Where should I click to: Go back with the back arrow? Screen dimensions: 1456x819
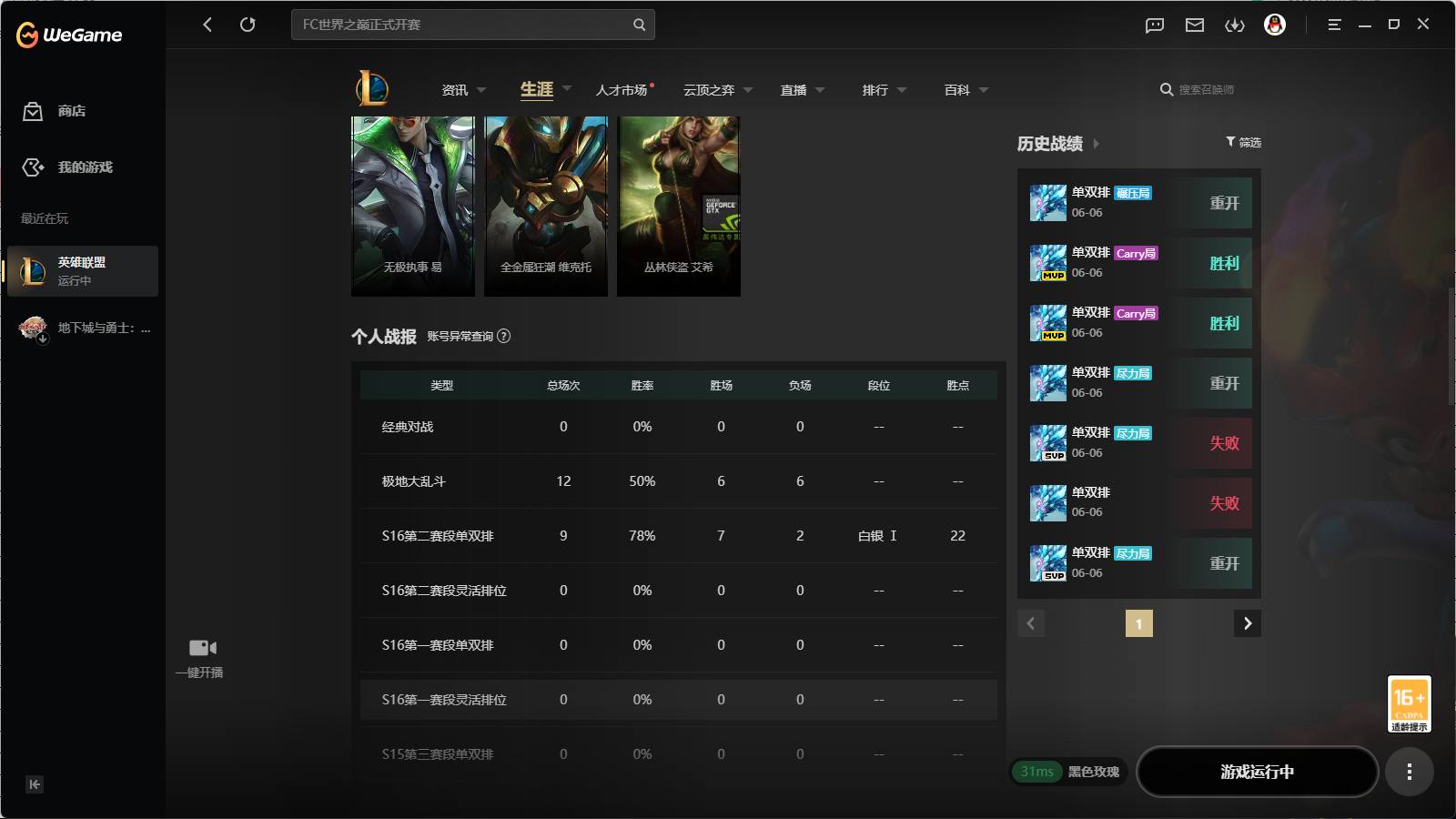coord(207,25)
